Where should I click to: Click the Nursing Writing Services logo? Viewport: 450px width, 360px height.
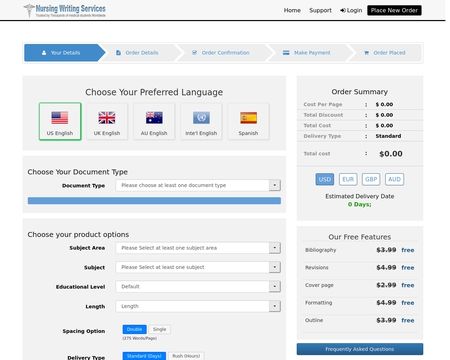65,10
